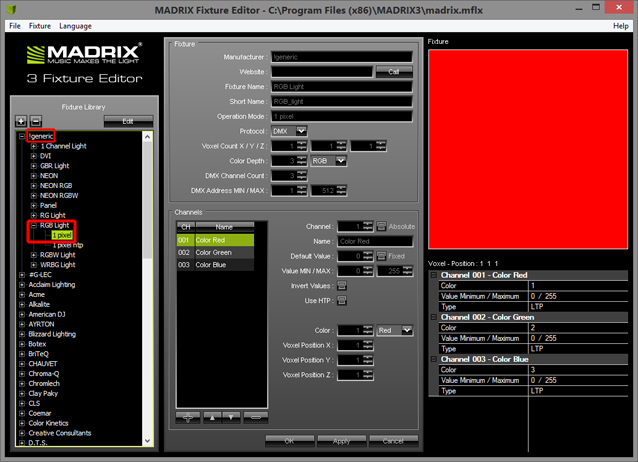Collapse the !generic manufacturer tree node
Image resolution: width=638 pixels, height=462 pixels.
pyautogui.click(x=22, y=136)
